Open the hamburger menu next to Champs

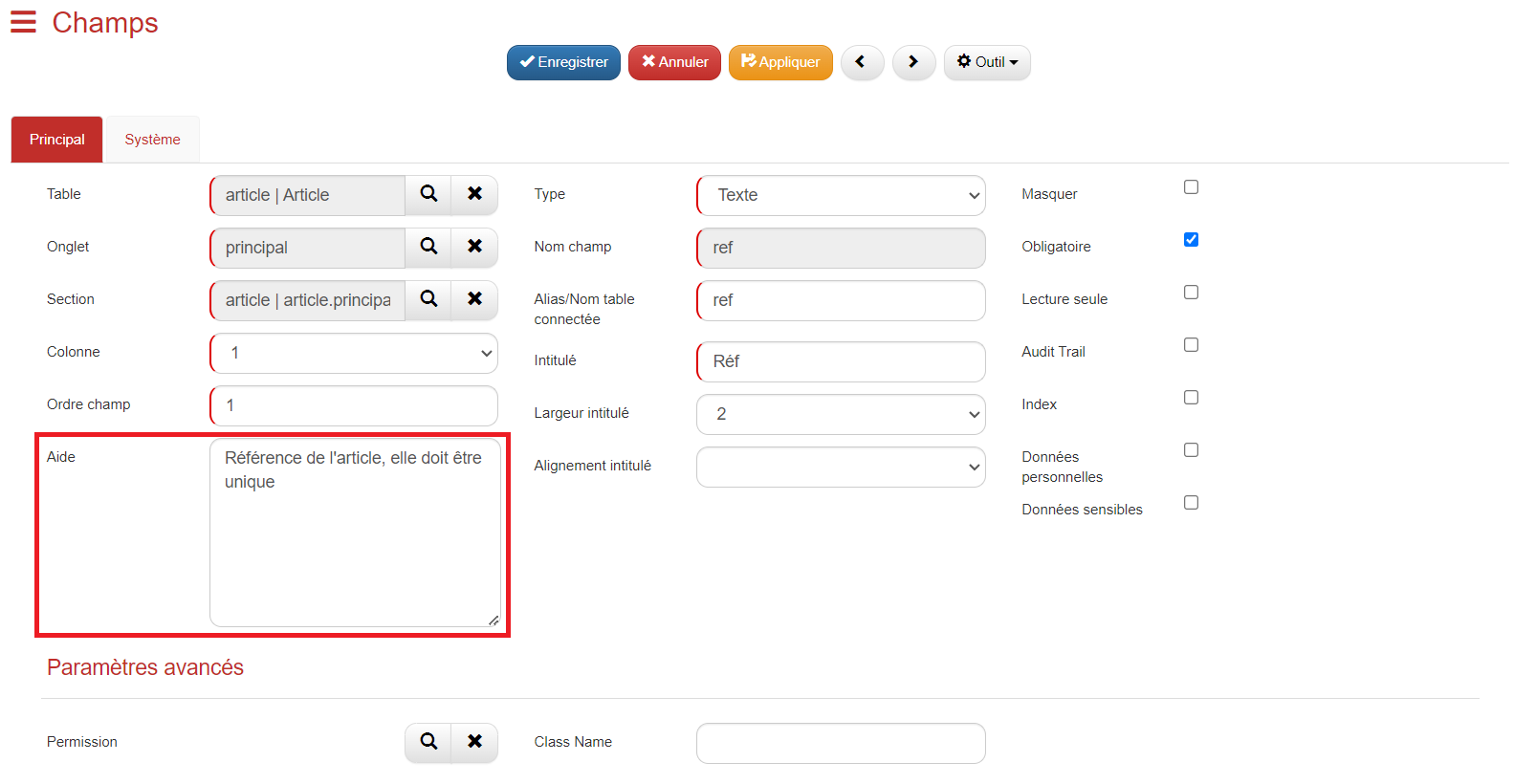23,22
